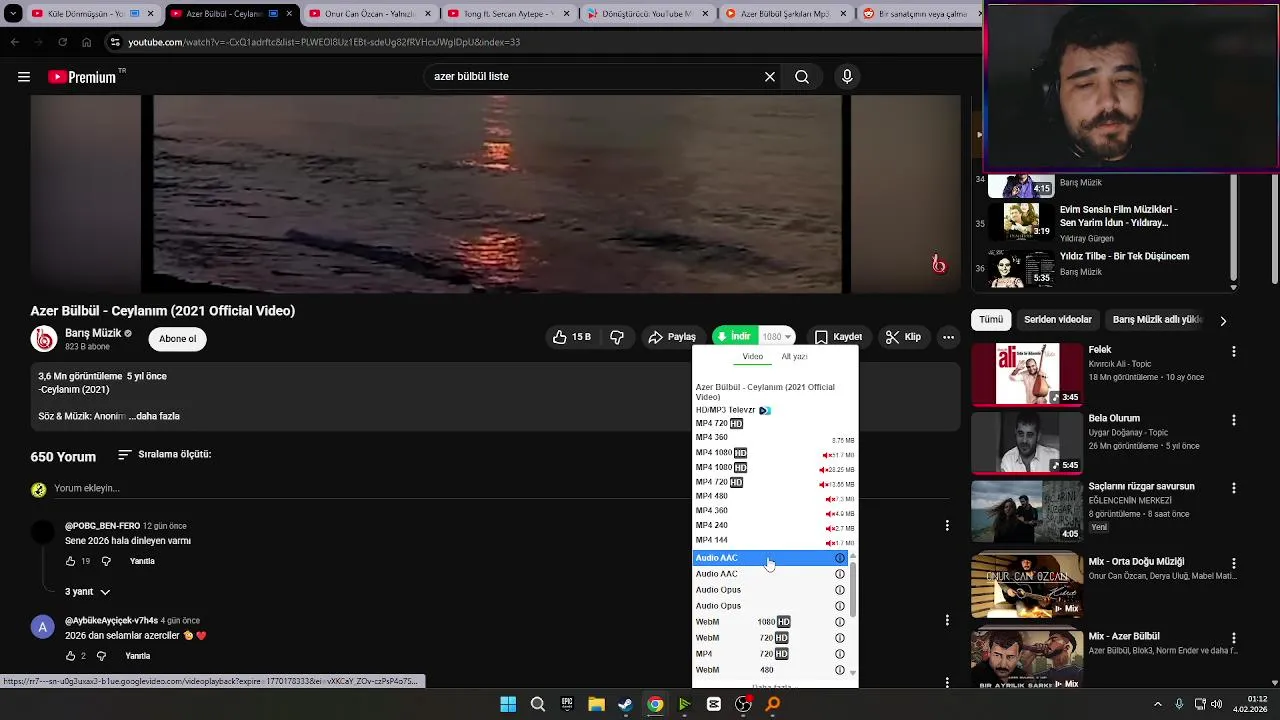Open info icon for WebM 480 row

click(840, 670)
